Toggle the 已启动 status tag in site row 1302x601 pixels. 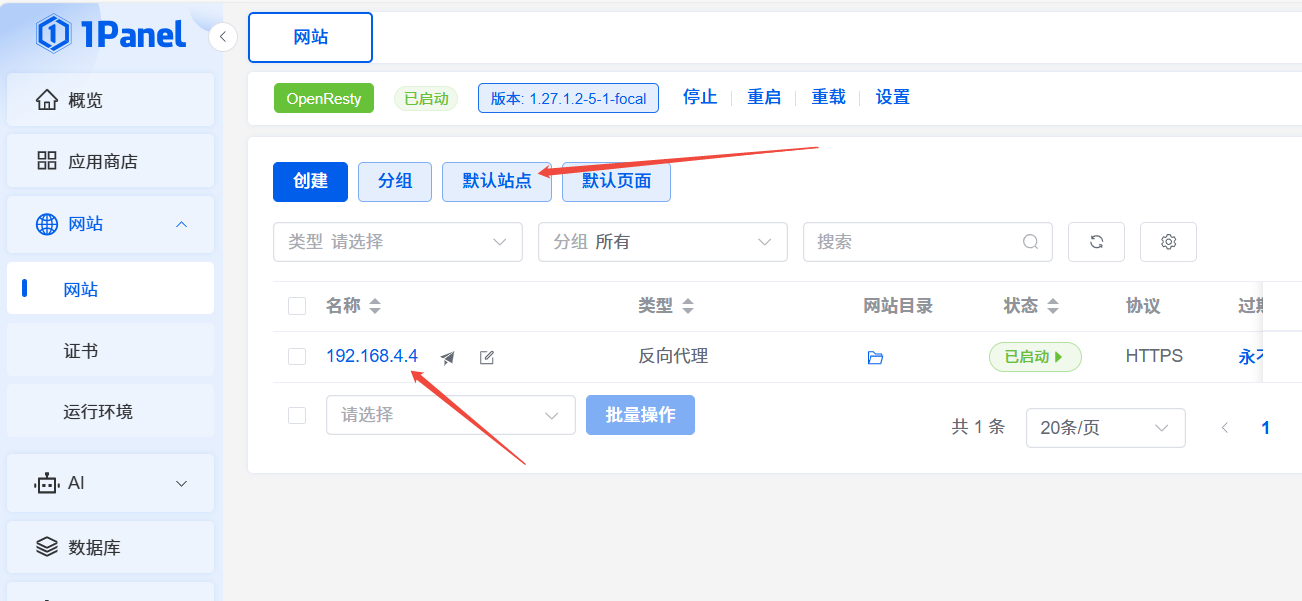pos(1034,357)
